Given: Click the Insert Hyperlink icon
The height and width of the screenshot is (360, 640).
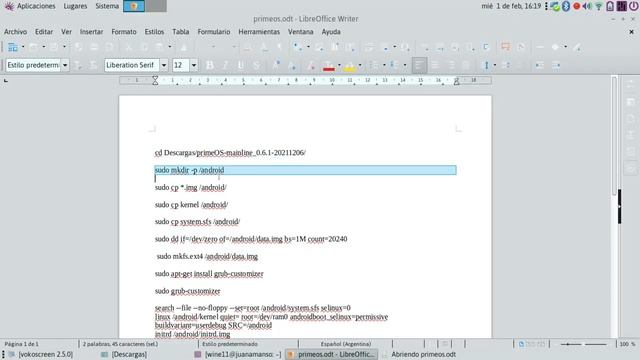Looking at the screenshot, I should coord(424,47).
